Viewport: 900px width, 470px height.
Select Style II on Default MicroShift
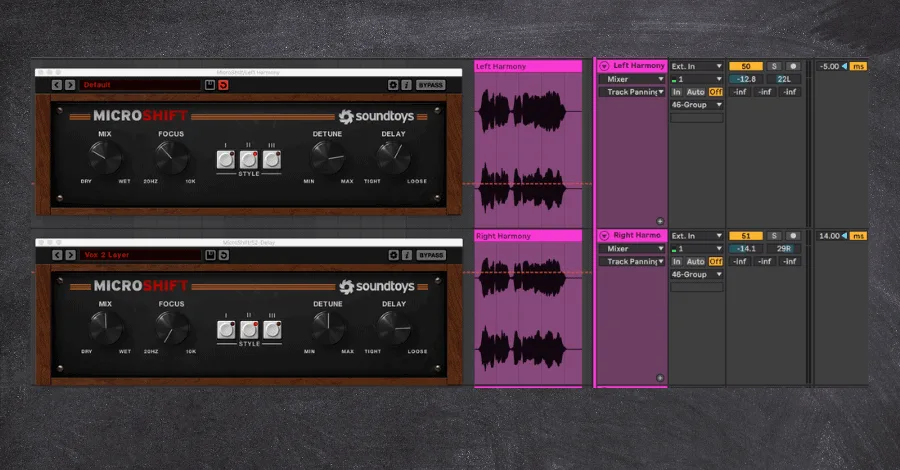249,160
